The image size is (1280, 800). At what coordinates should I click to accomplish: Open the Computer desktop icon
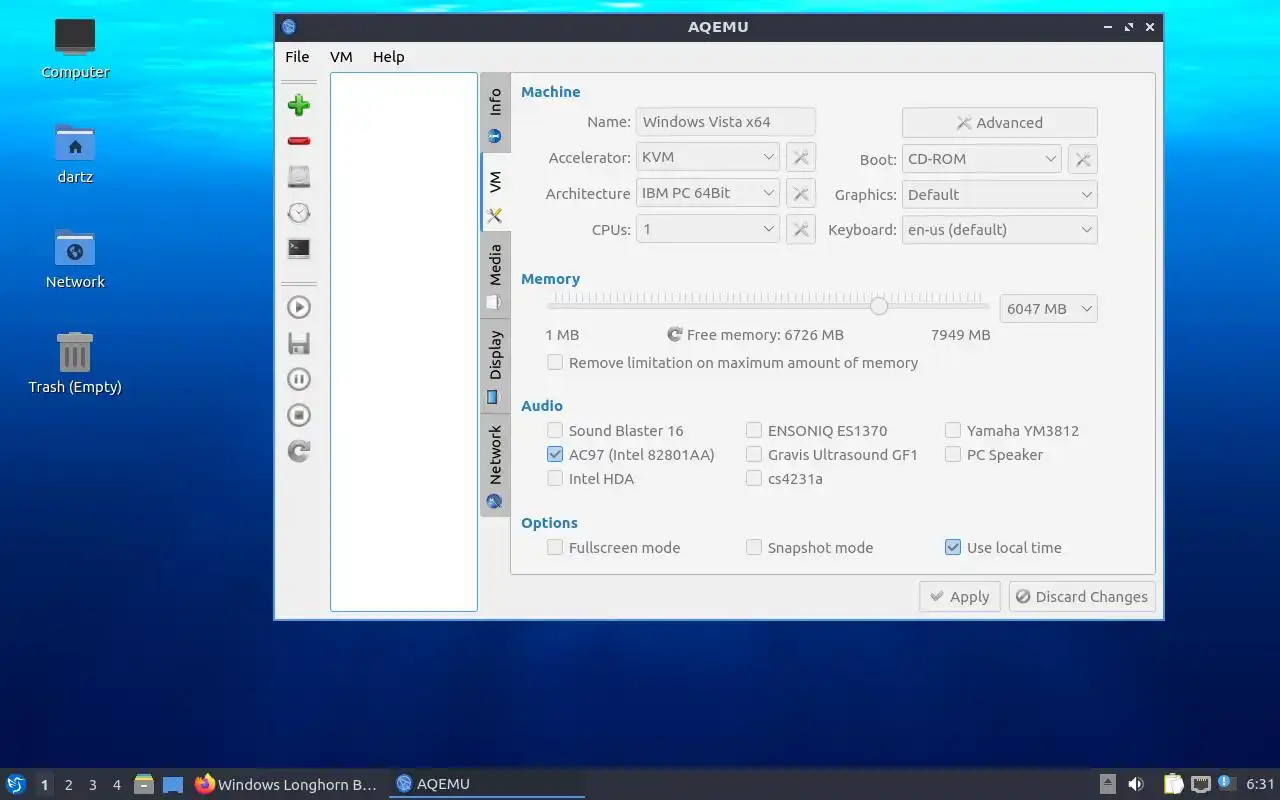[75, 48]
